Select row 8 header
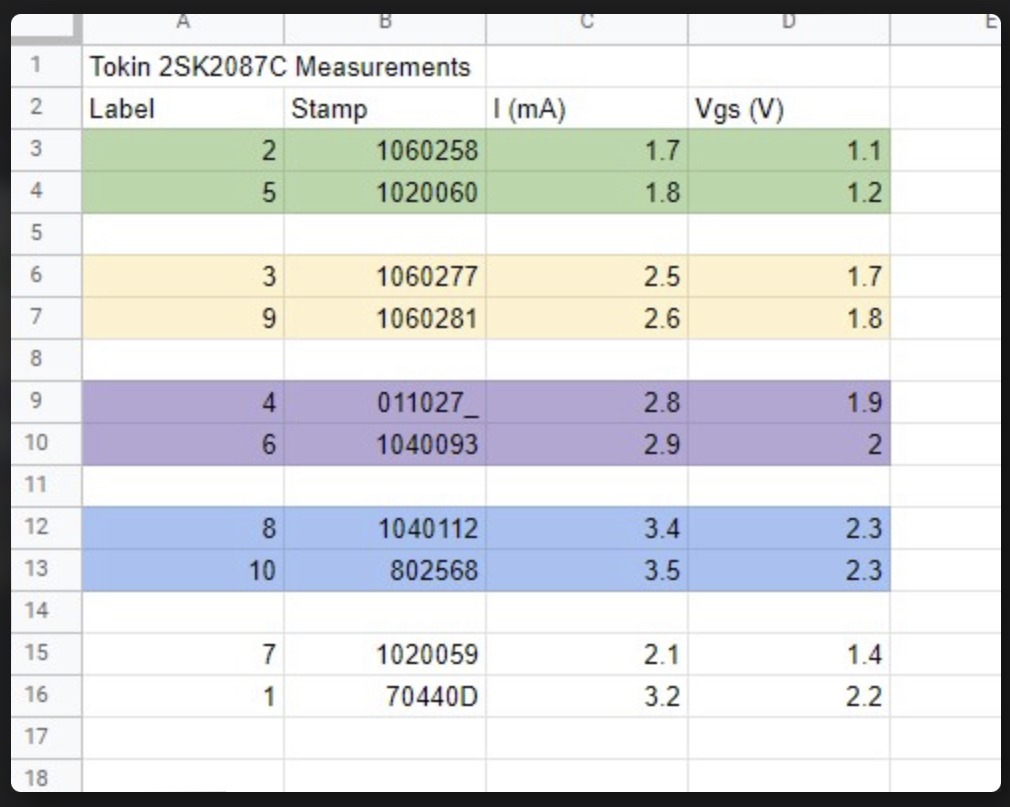Screen dimensions: 1010x807 click(46, 360)
